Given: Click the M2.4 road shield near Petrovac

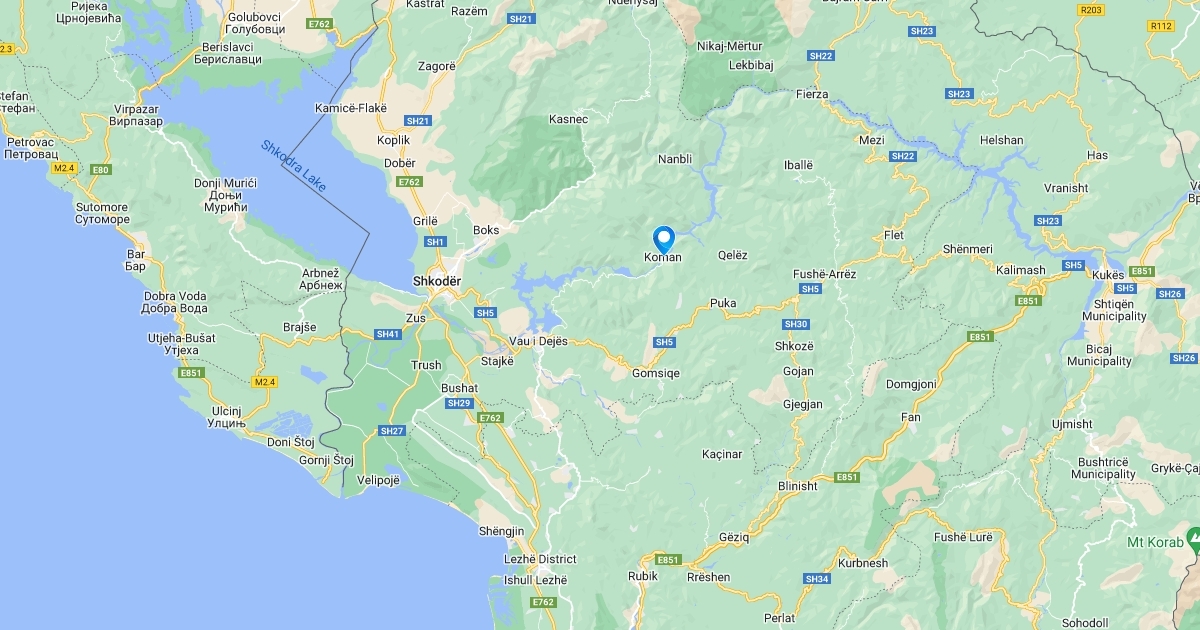Looking at the screenshot, I should (x=65, y=169).
